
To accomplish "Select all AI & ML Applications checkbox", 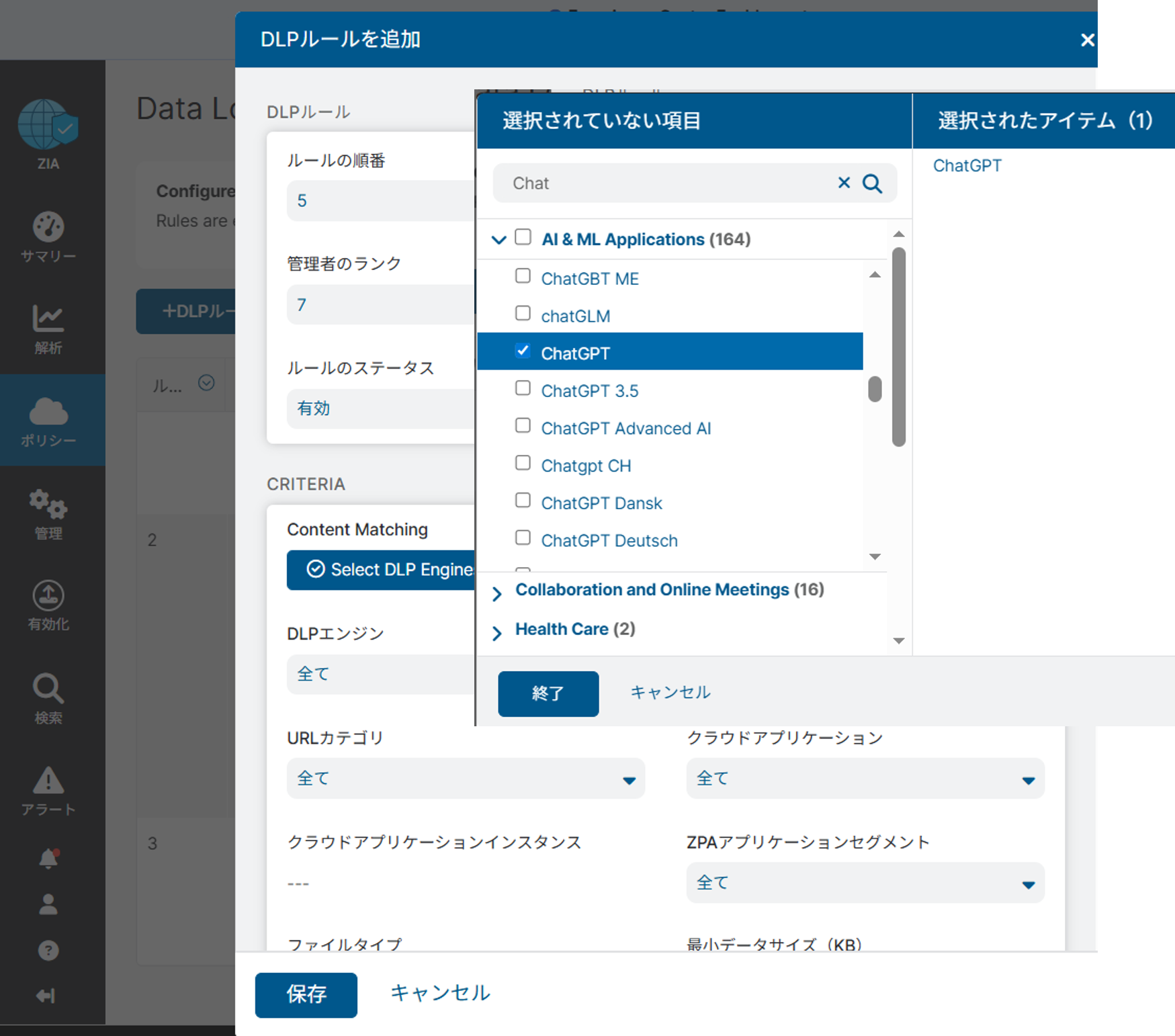I will 523,237.
